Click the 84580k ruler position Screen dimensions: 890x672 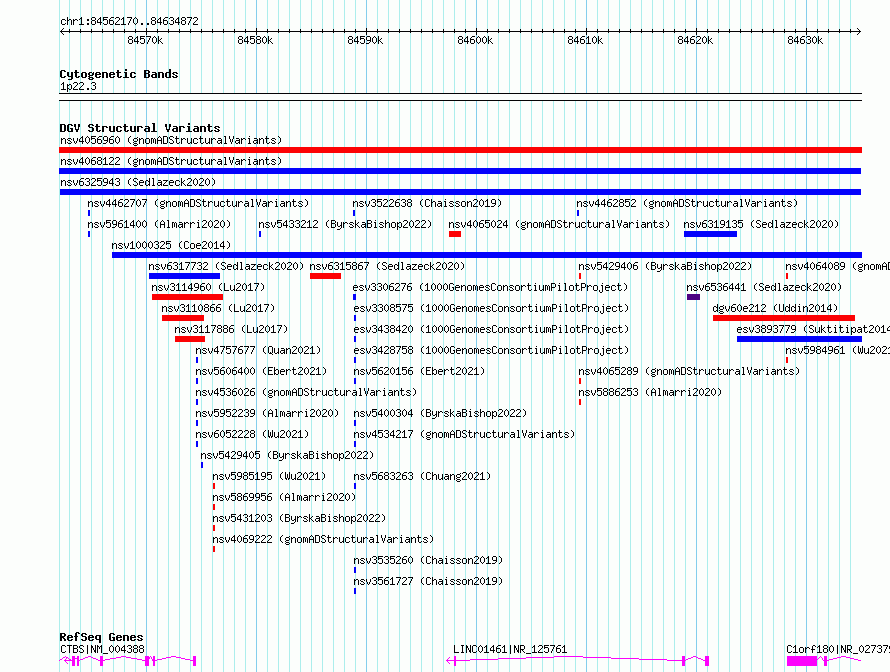click(x=255, y=40)
